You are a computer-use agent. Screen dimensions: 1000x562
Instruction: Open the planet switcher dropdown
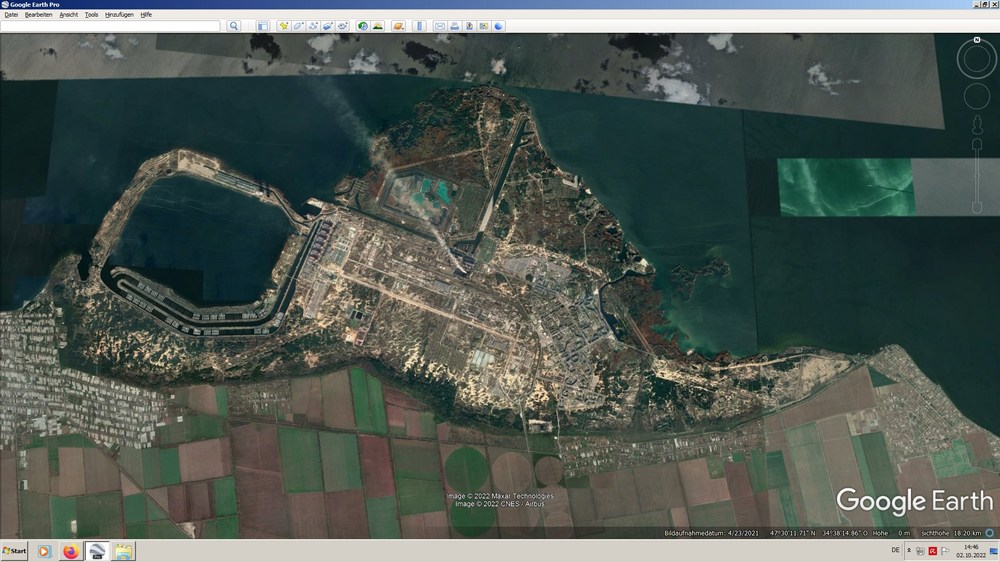coord(399,26)
